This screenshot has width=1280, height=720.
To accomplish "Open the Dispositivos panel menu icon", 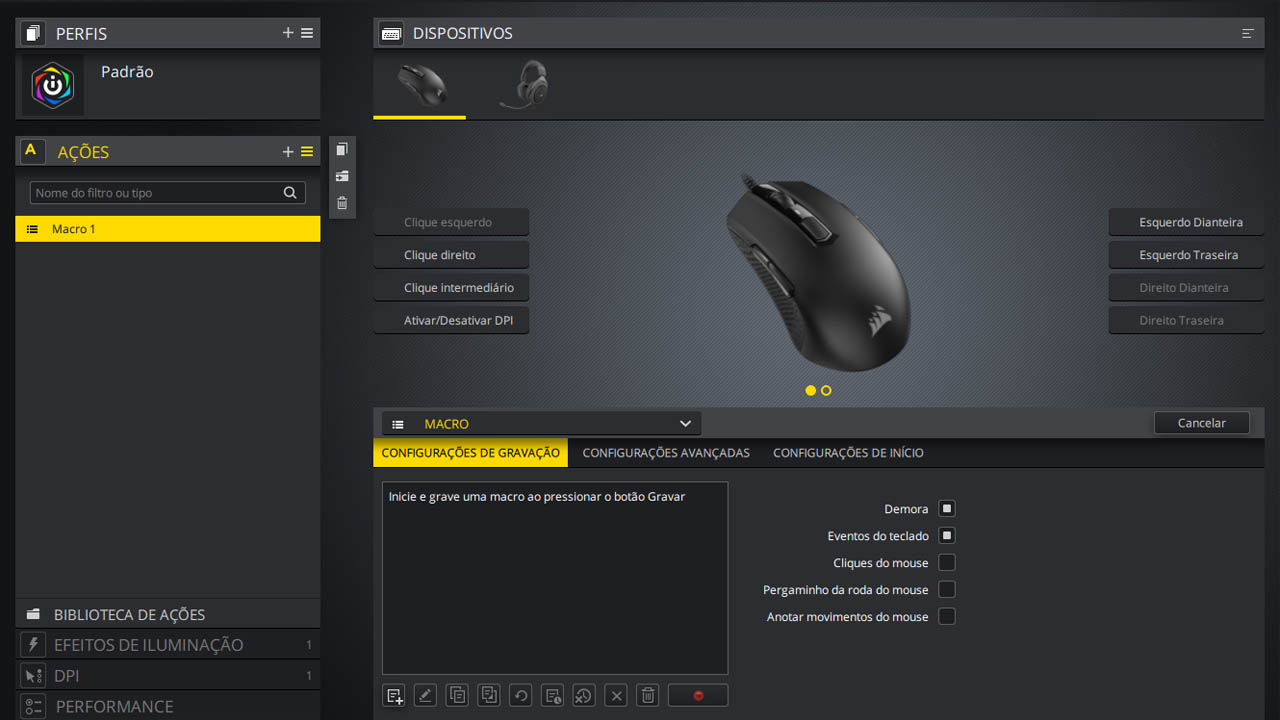I will tap(1248, 33).
